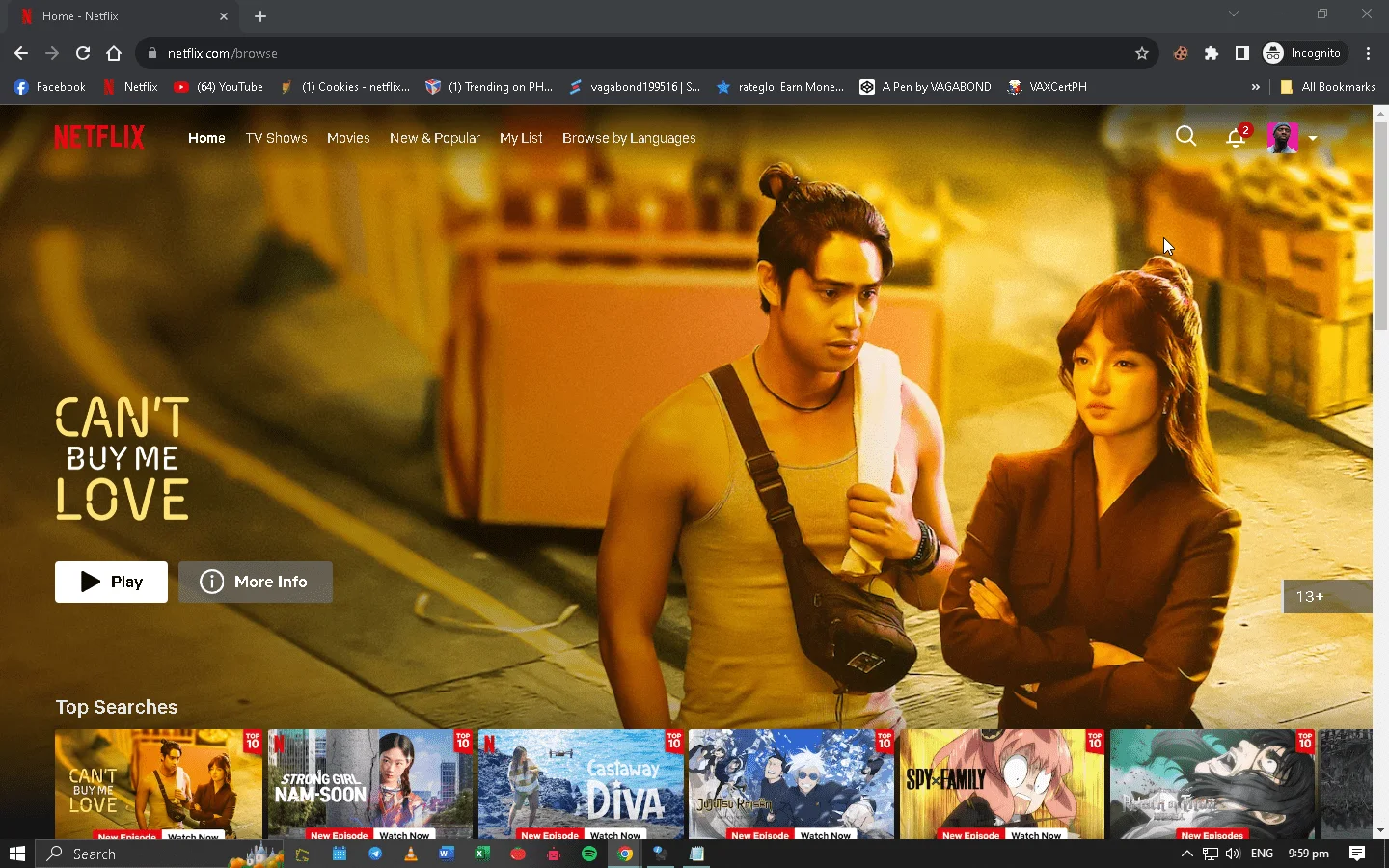This screenshot has width=1389, height=868.
Task: Open the Cookies - netflix bookmark
Action: (x=344, y=87)
